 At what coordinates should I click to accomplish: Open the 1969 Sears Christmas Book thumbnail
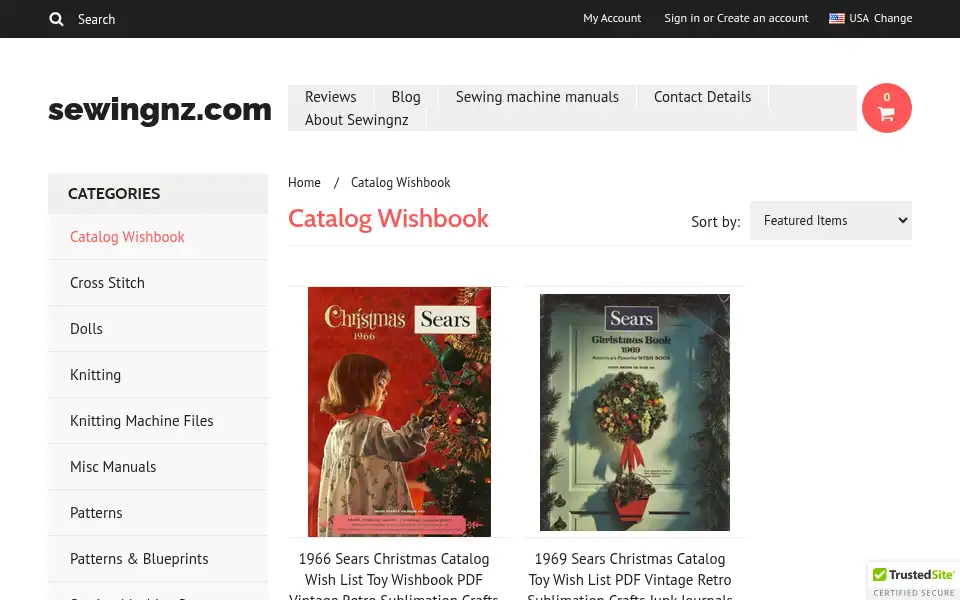[x=635, y=412]
